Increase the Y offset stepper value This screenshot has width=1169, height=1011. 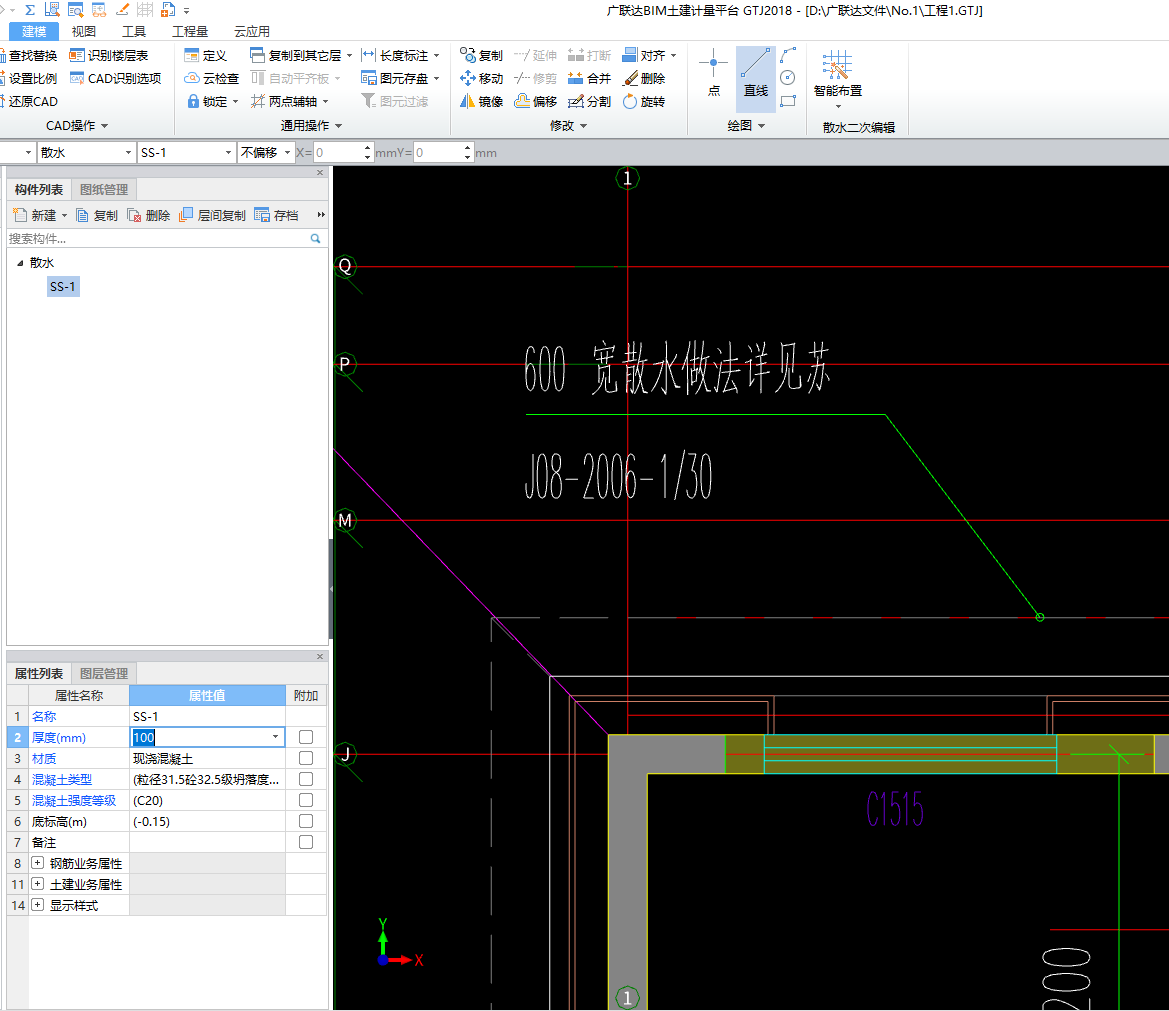click(467, 148)
